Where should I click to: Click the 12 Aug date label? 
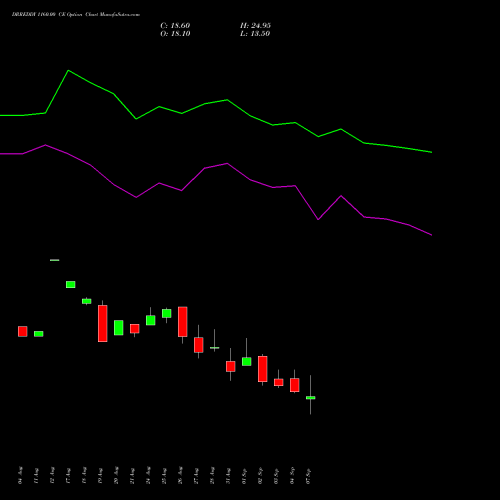point(52,476)
